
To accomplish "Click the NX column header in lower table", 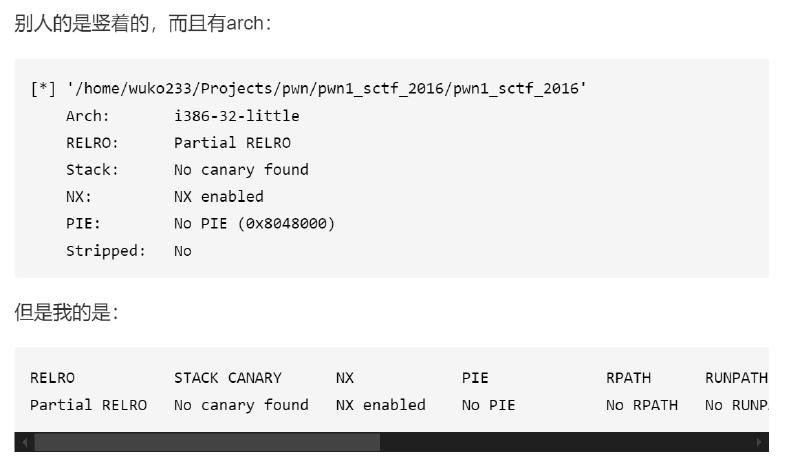I will 345,378.
